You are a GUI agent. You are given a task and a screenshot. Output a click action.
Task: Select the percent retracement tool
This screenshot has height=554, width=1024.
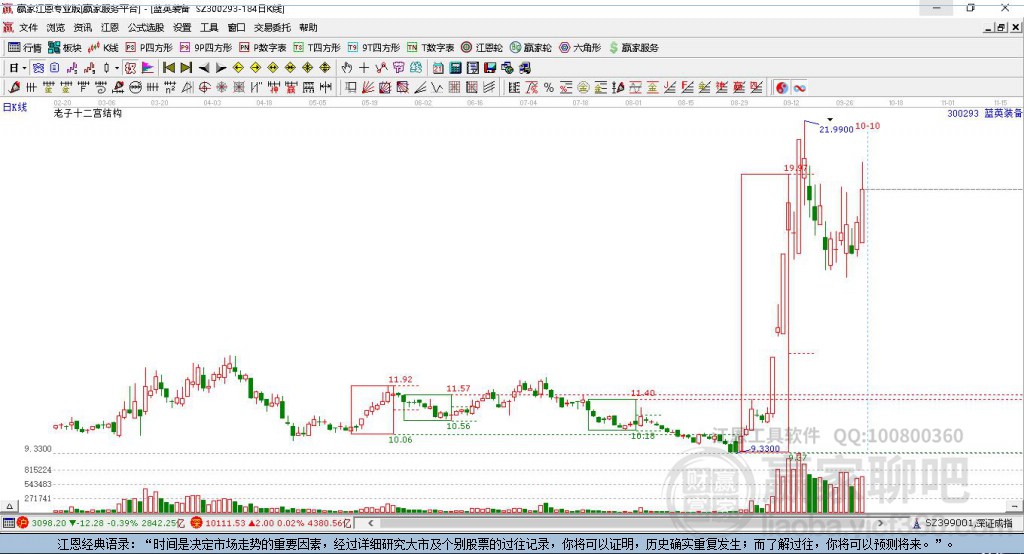[549, 88]
